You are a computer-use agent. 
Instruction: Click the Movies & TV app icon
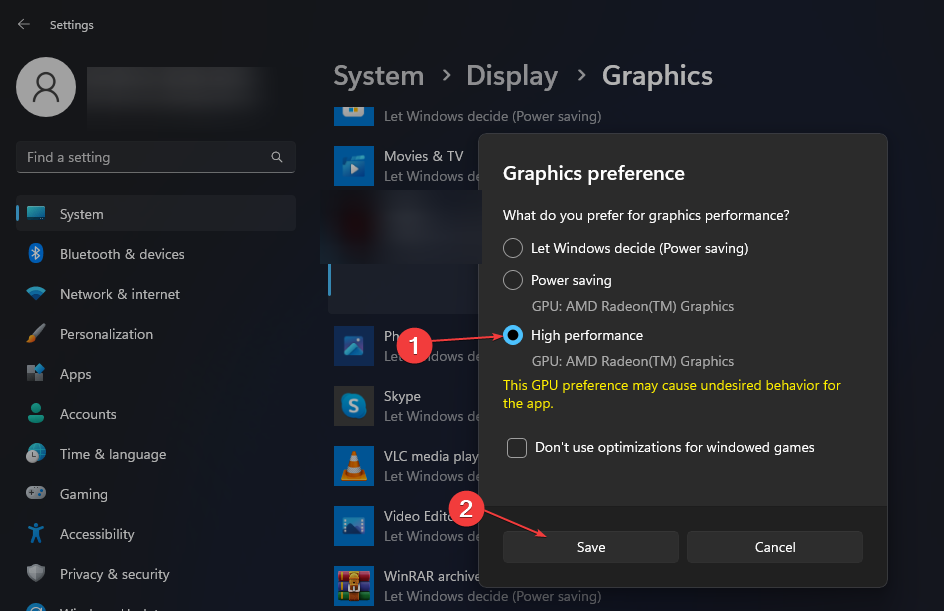tap(354, 166)
